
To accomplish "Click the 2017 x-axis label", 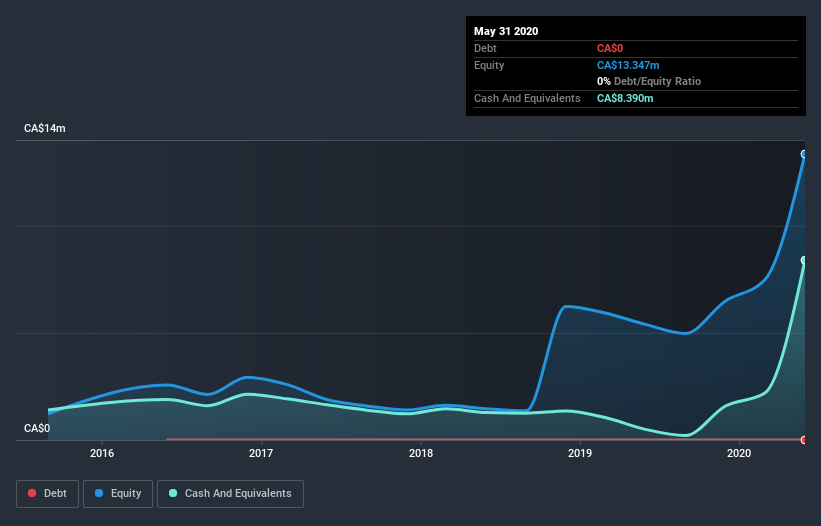I will coord(261,453).
